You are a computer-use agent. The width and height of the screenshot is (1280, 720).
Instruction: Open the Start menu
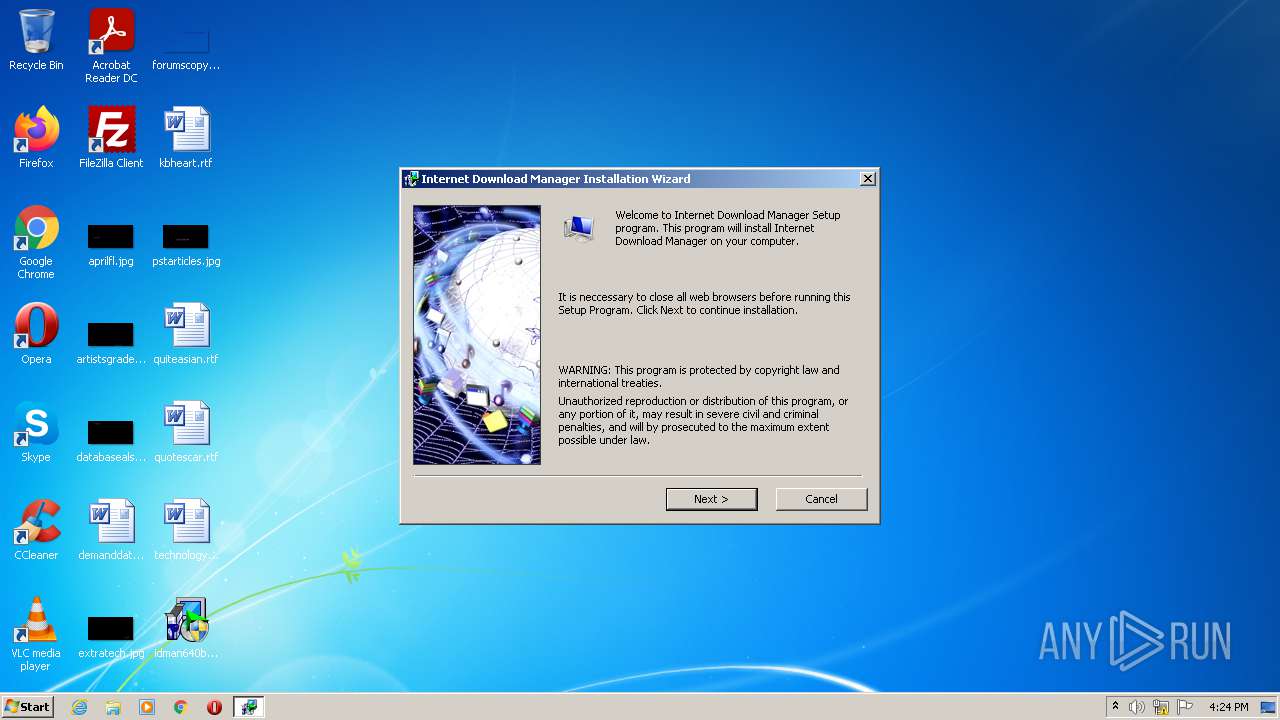click(27, 707)
